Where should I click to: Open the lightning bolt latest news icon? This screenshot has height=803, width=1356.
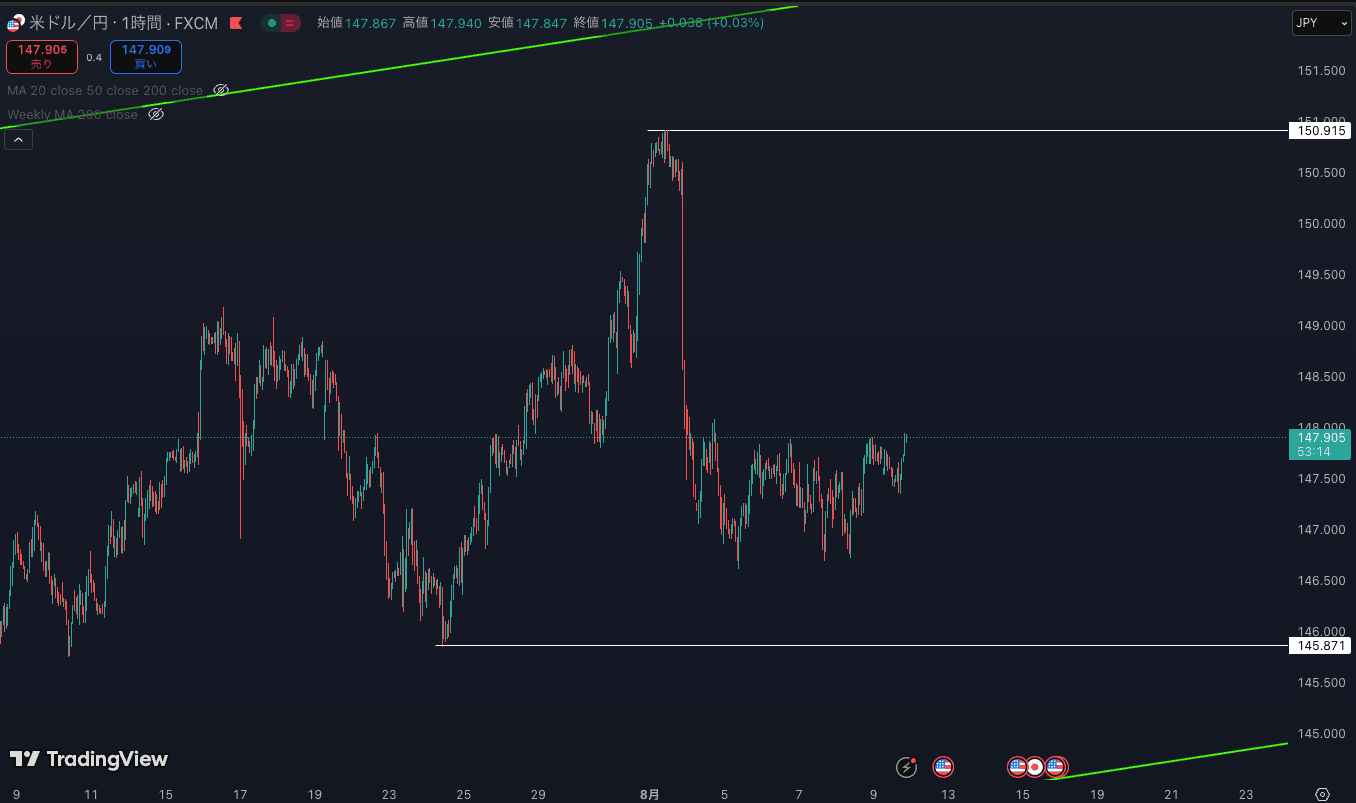pyautogui.click(x=907, y=767)
